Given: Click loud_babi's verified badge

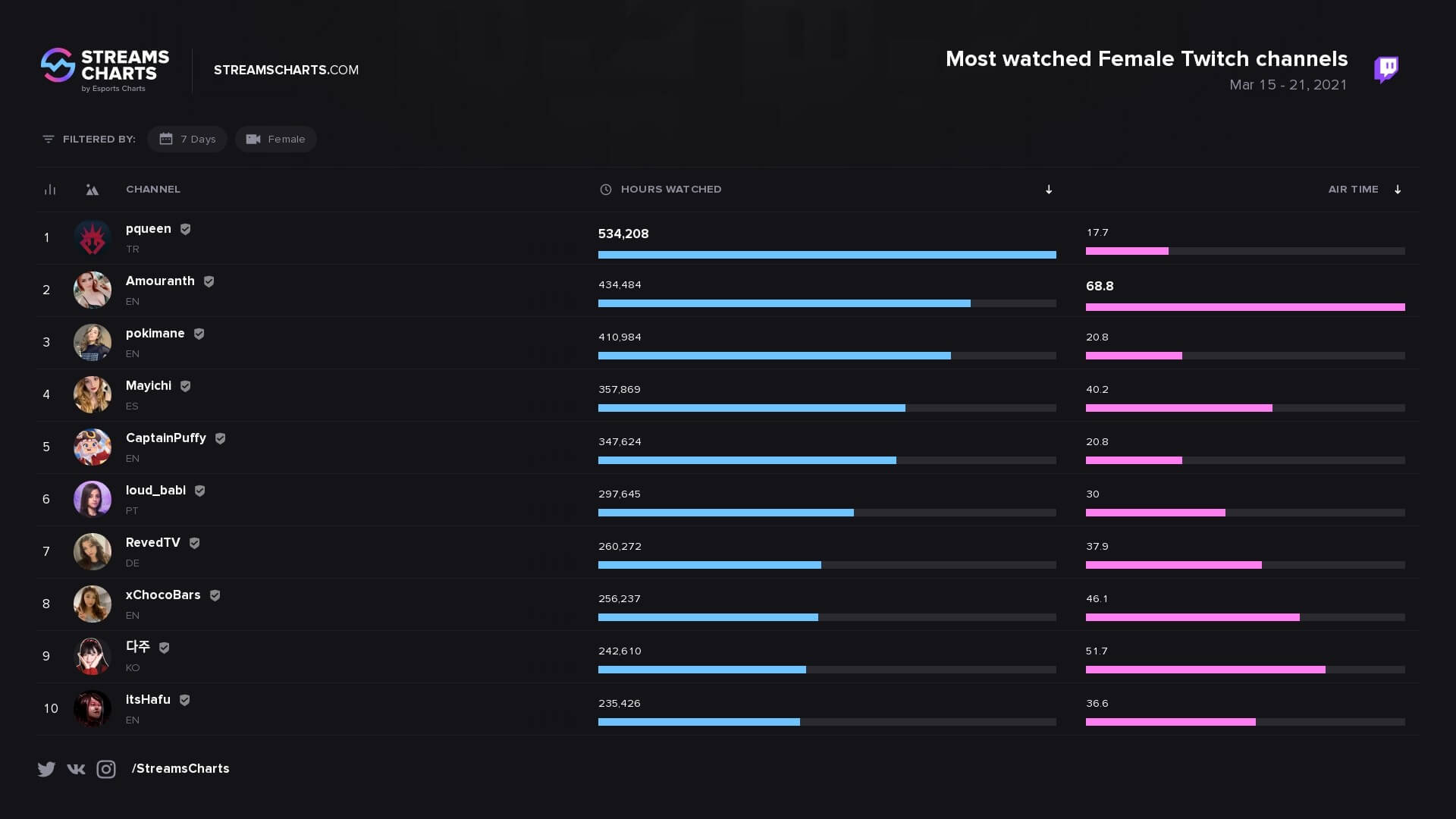Looking at the screenshot, I should click(199, 491).
